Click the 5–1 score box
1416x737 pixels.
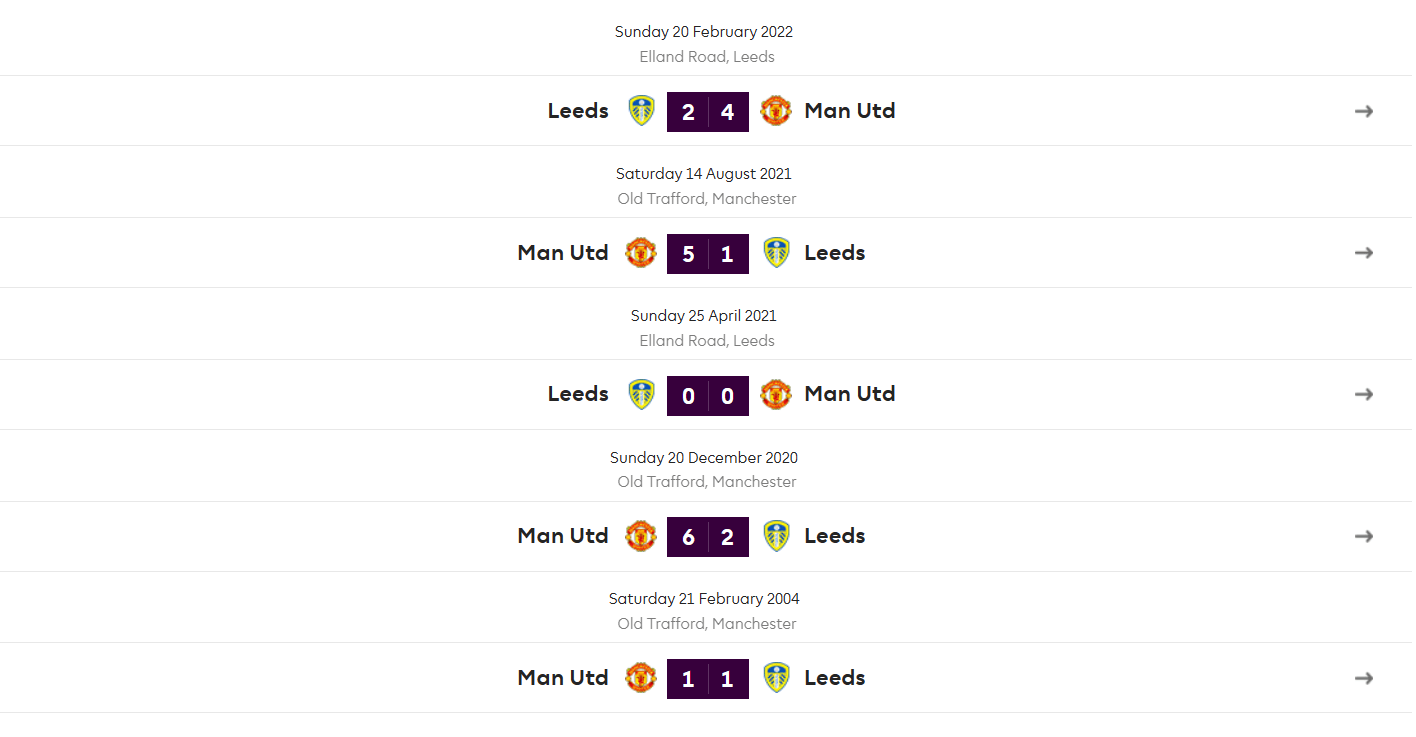(x=708, y=254)
